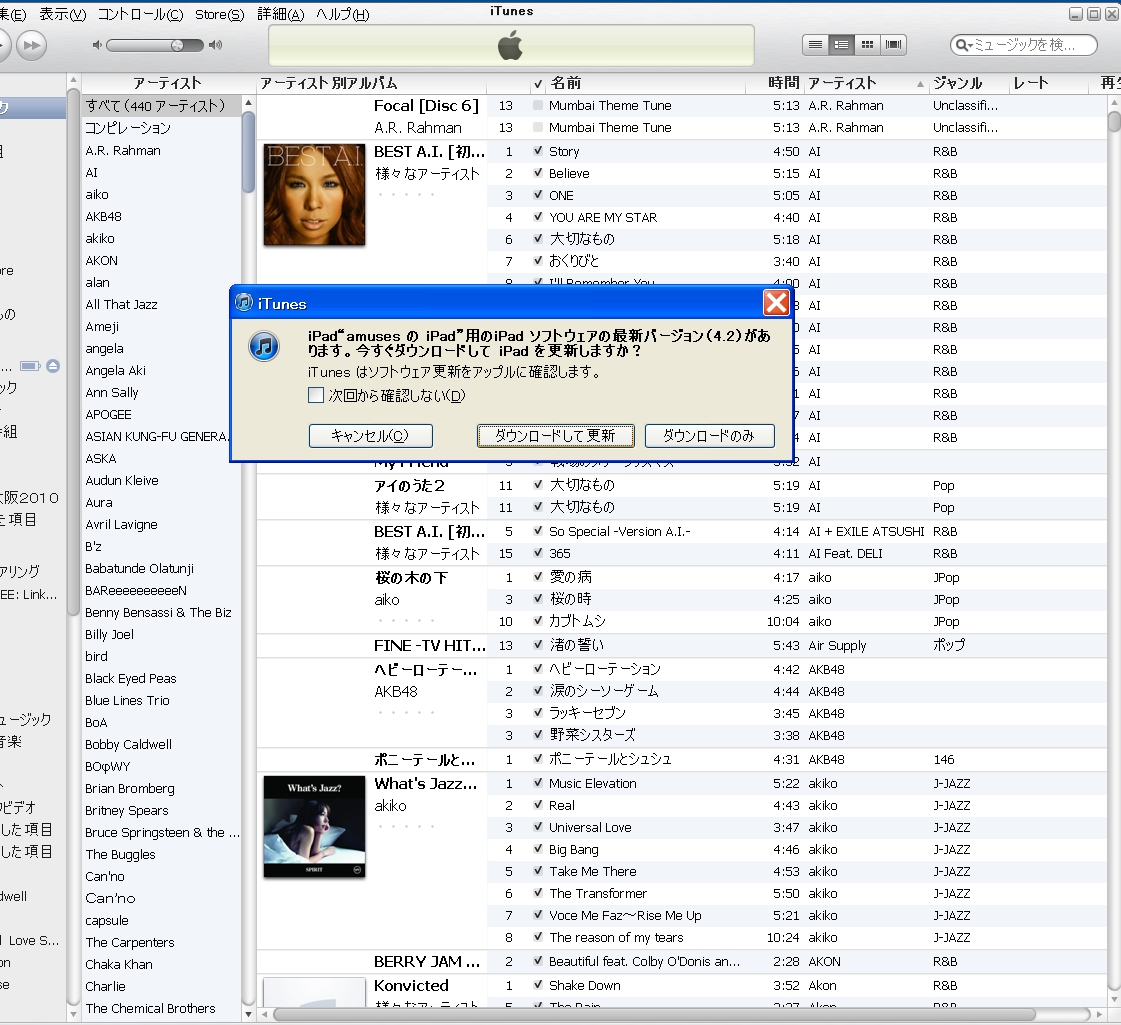Select コンピレーション in artist list

pyautogui.click(x=162, y=128)
